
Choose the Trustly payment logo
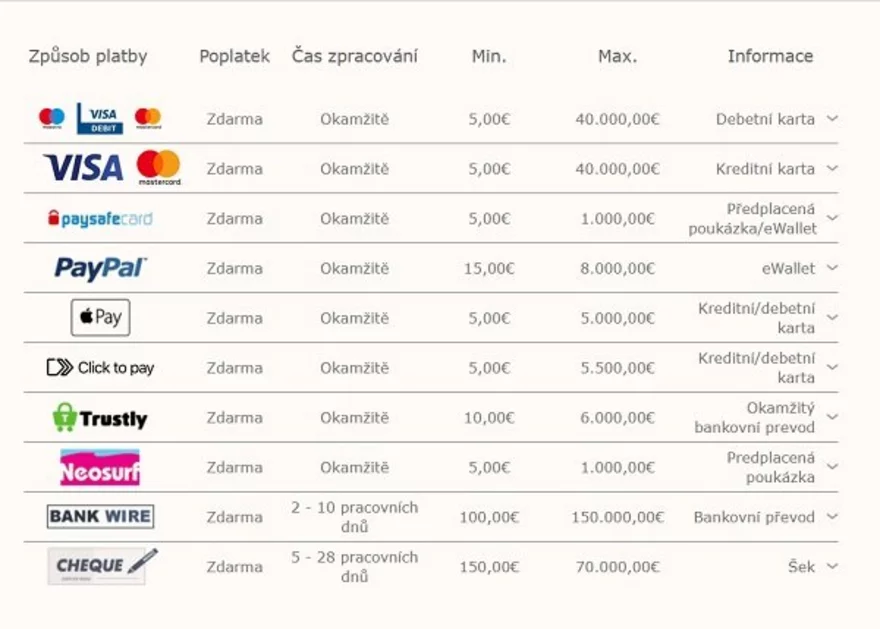[100, 418]
